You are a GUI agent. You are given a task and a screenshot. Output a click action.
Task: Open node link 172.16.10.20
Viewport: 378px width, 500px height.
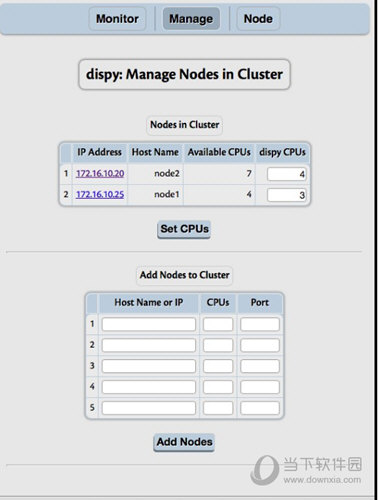(x=100, y=173)
